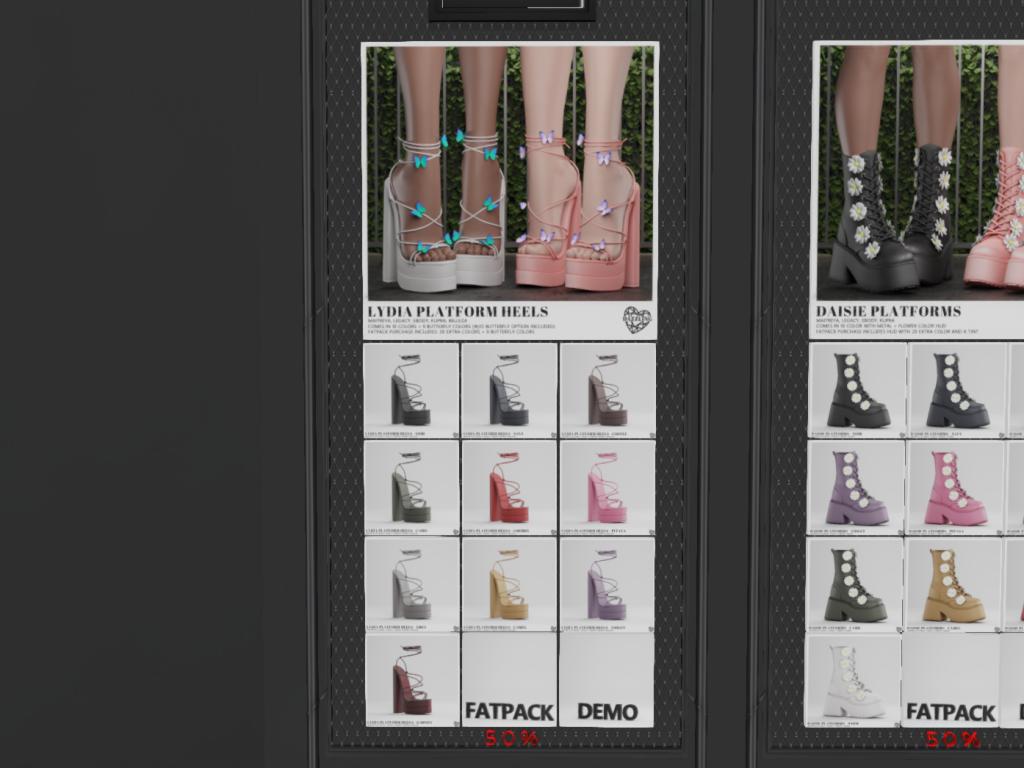This screenshot has width=1024, height=768.
Task: Click the red 50% sign under Lydia vendor
Action: [512, 739]
